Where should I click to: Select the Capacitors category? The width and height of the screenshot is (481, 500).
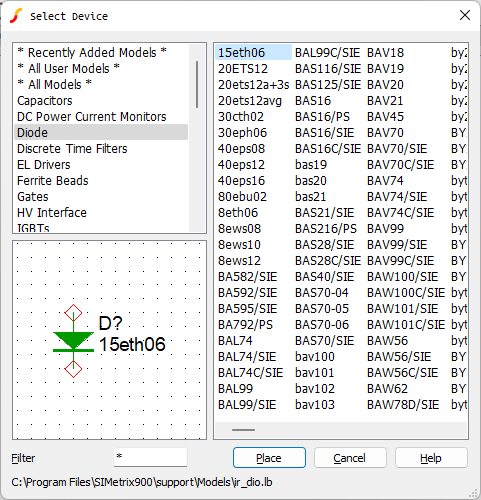(45, 101)
